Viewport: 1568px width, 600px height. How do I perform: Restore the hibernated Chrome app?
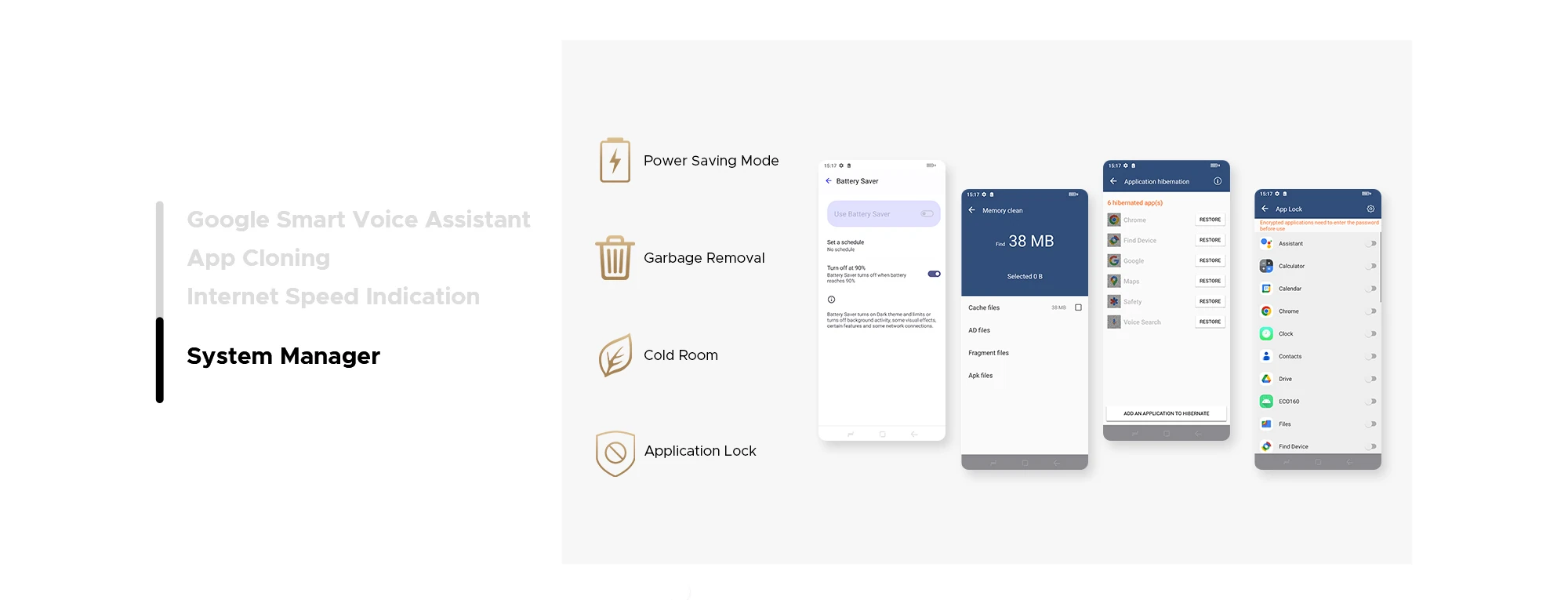tap(1210, 220)
